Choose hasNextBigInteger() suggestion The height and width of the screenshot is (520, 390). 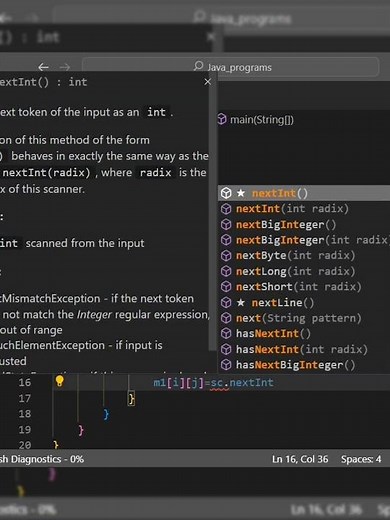(304, 365)
